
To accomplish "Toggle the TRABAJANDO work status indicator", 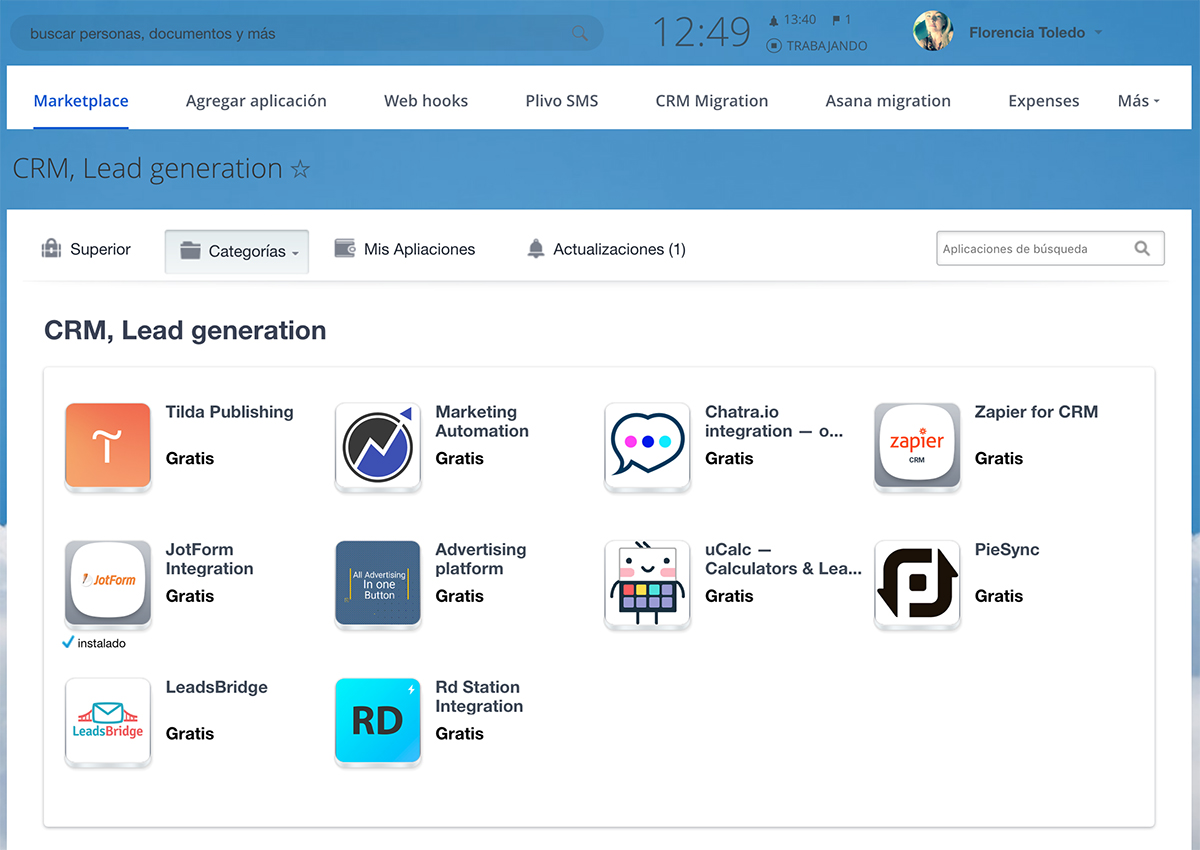I will pos(817,46).
